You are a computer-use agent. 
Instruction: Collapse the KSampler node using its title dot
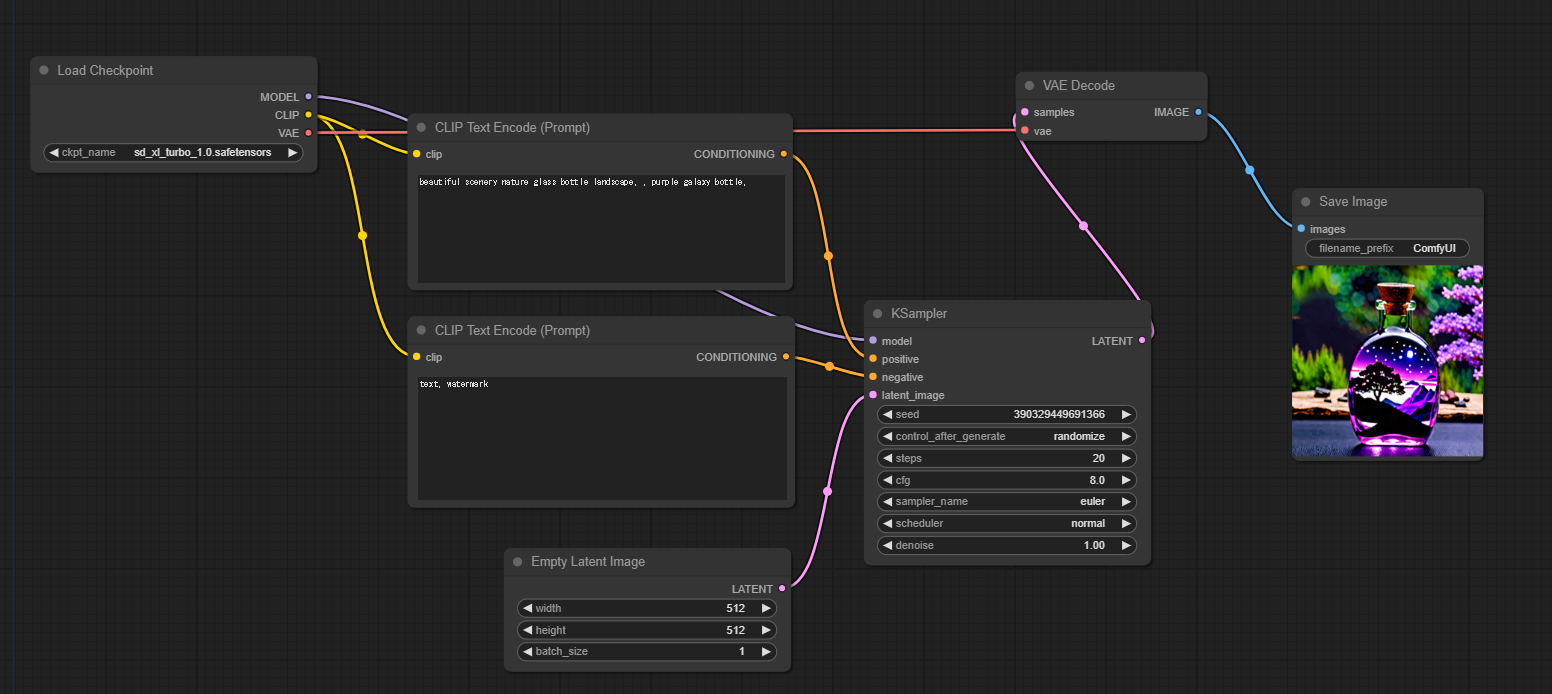[x=878, y=314]
